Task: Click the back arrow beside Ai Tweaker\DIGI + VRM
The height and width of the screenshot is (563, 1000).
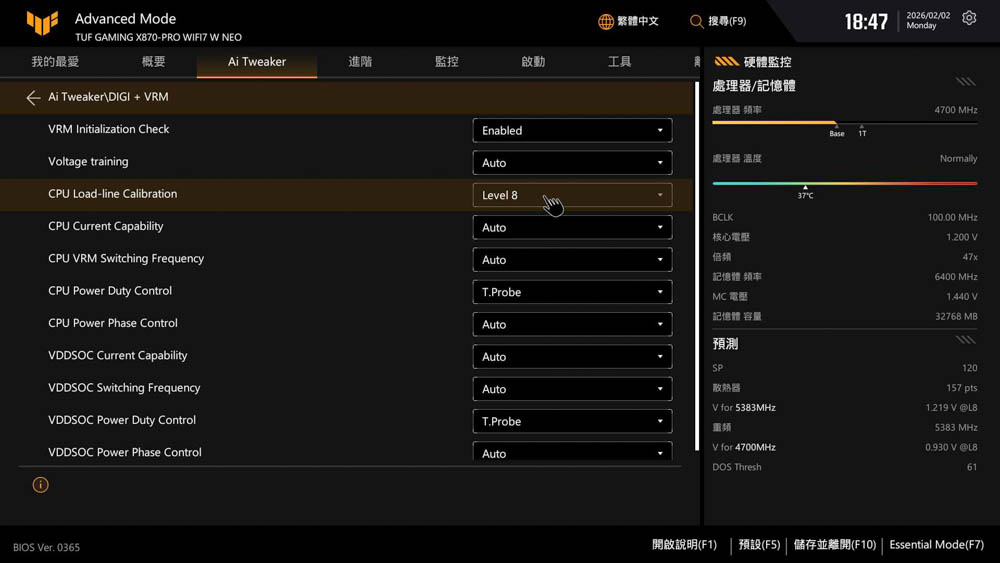Action: pos(33,98)
